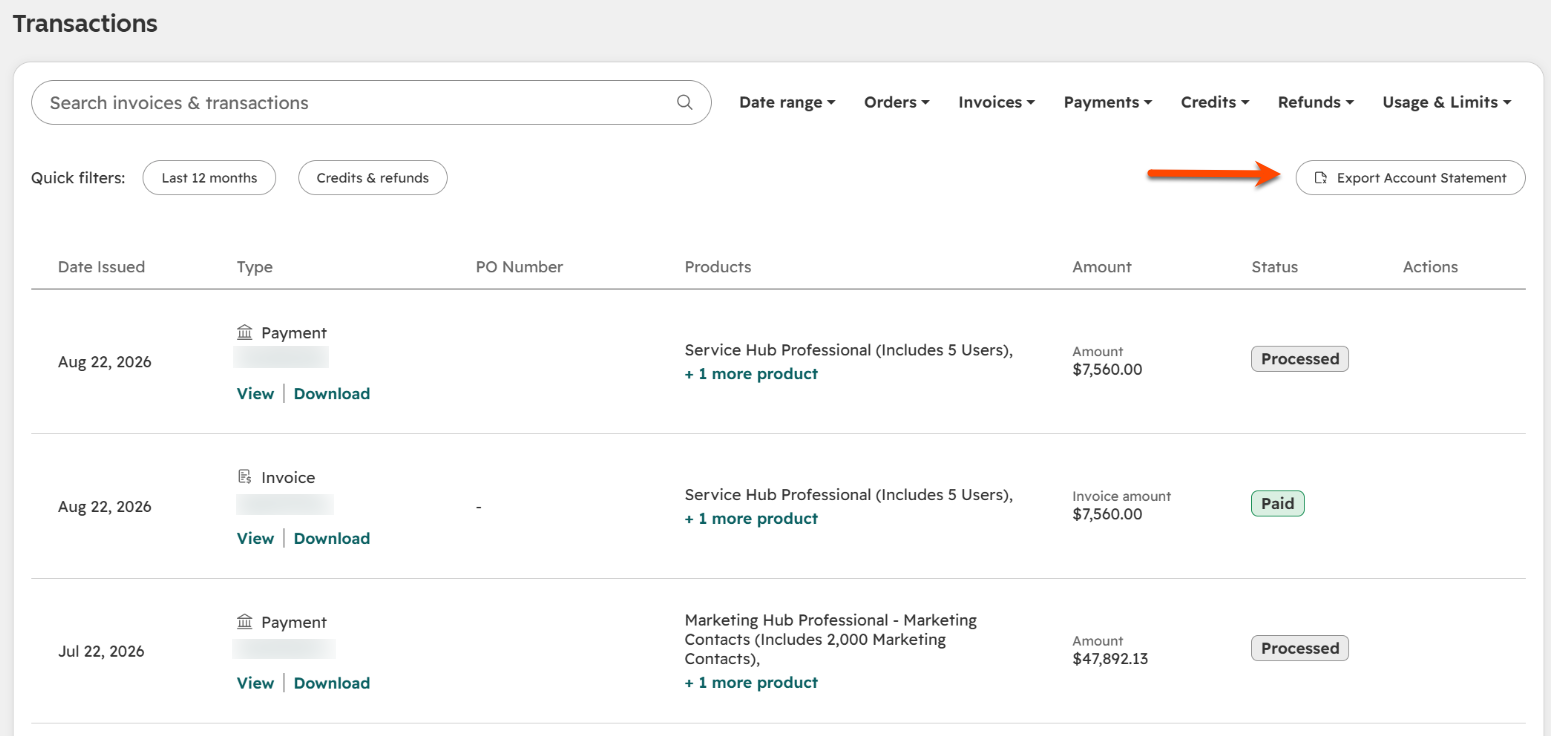
Task: Open the Invoices filter dropdown
Action: (996, 102)
